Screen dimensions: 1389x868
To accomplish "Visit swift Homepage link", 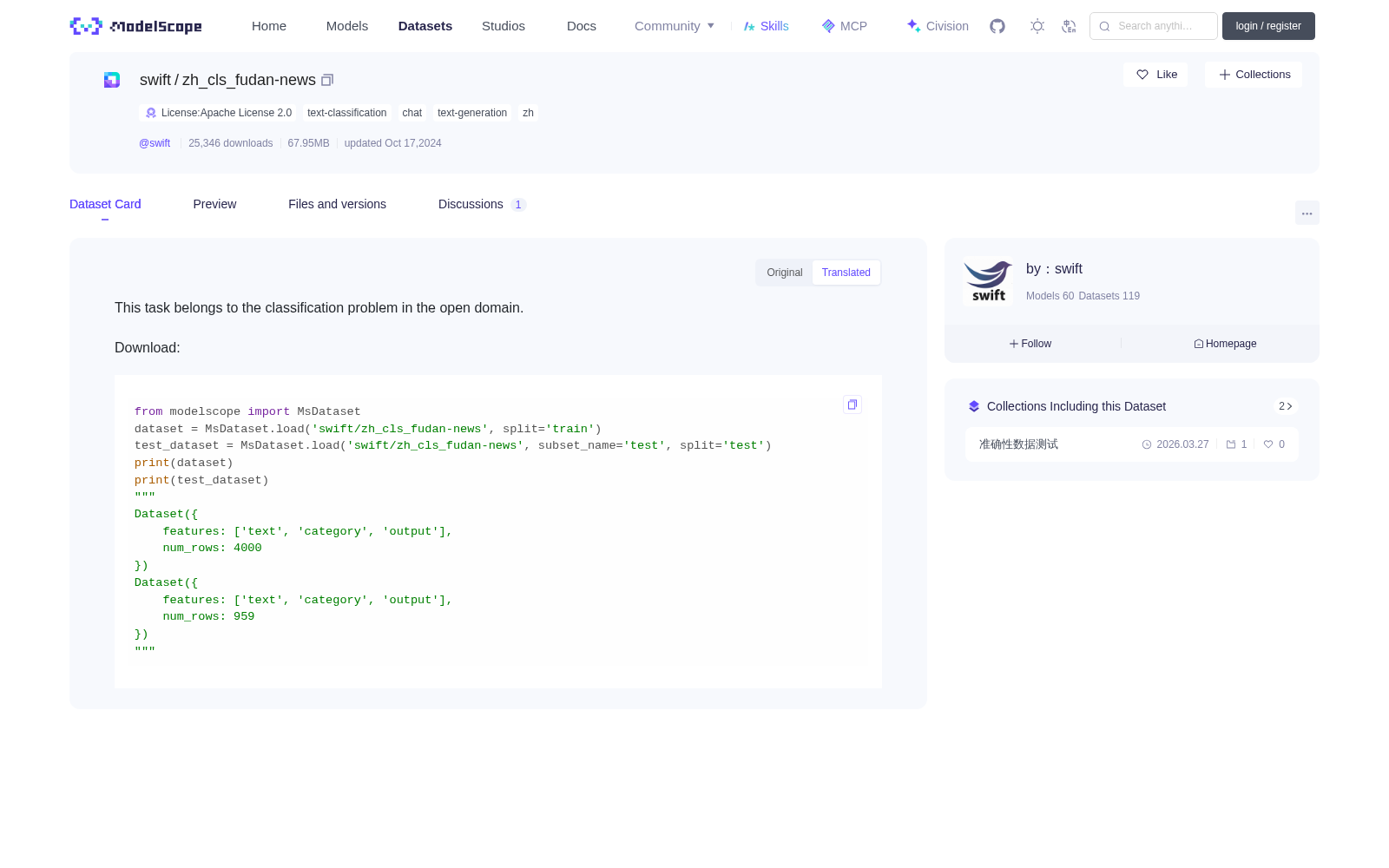I will pyautogui.click(x=1225, y=344).
